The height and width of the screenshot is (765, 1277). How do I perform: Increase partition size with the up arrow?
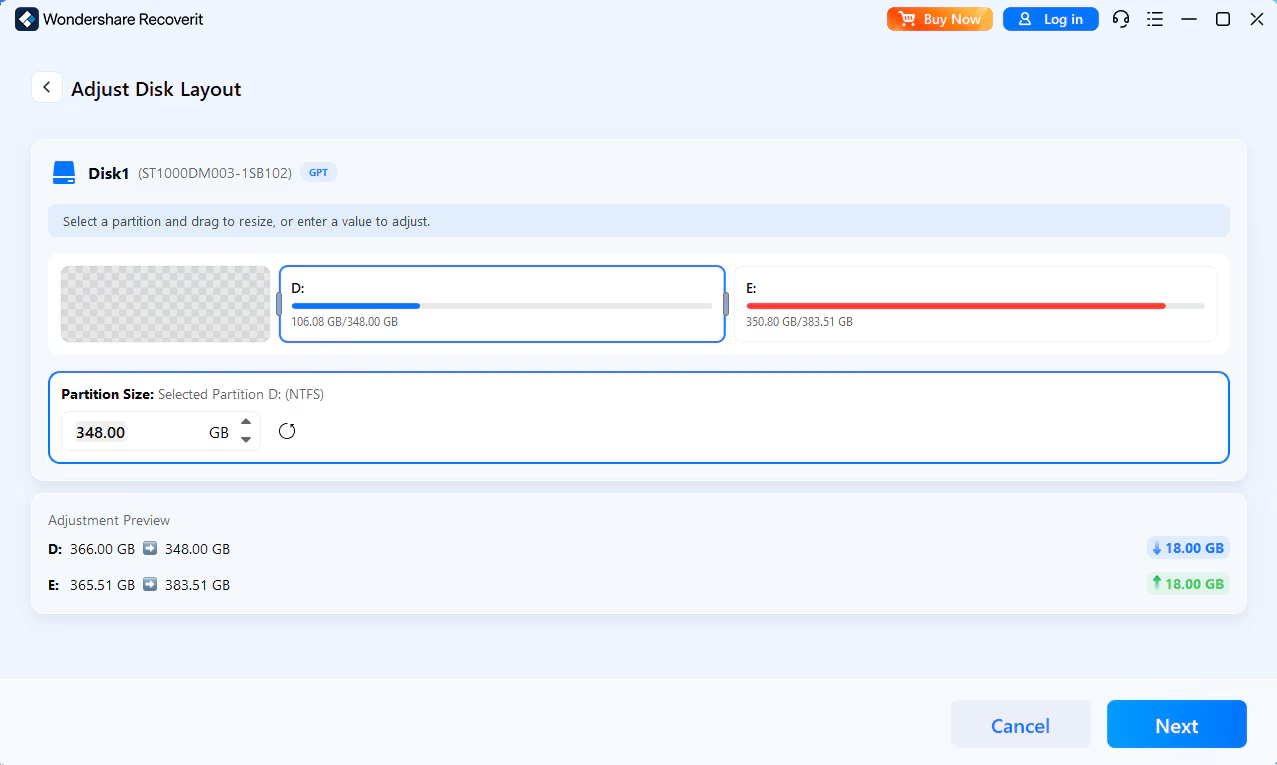coord(246,423)
